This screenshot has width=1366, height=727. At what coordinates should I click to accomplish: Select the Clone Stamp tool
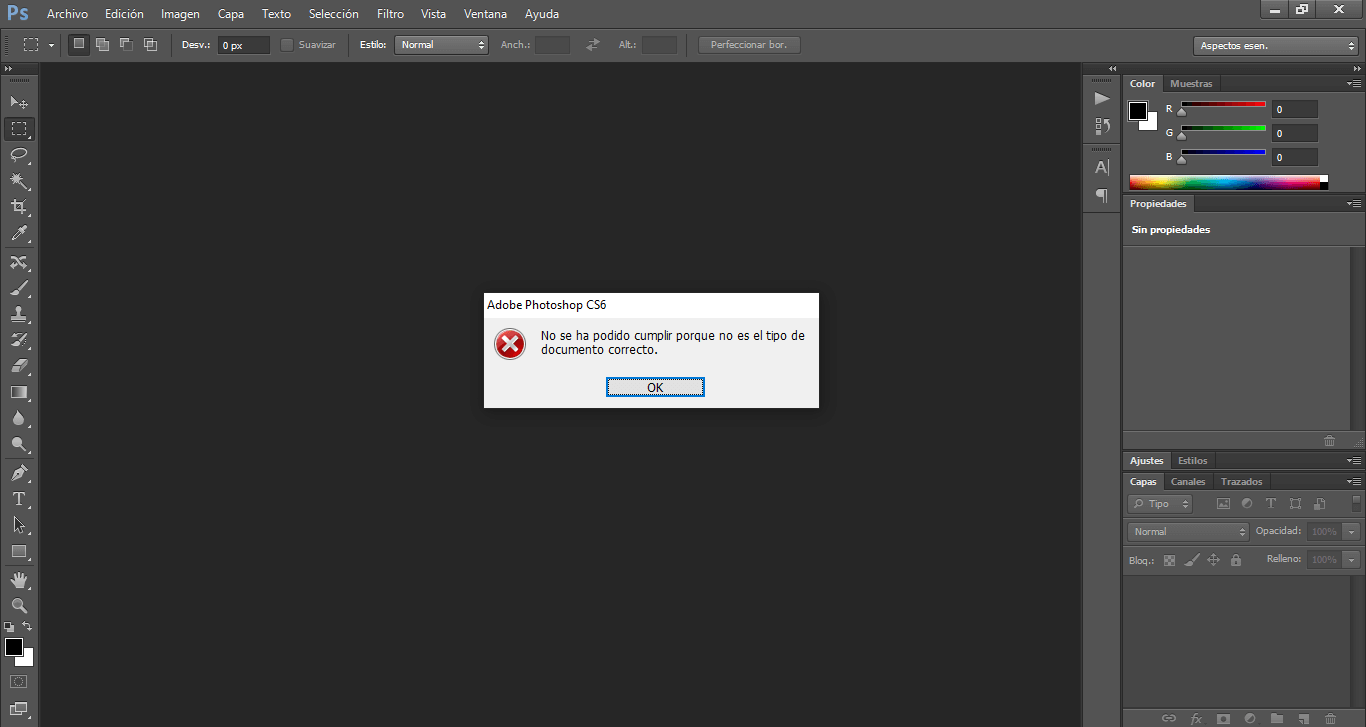coord(19,314)
